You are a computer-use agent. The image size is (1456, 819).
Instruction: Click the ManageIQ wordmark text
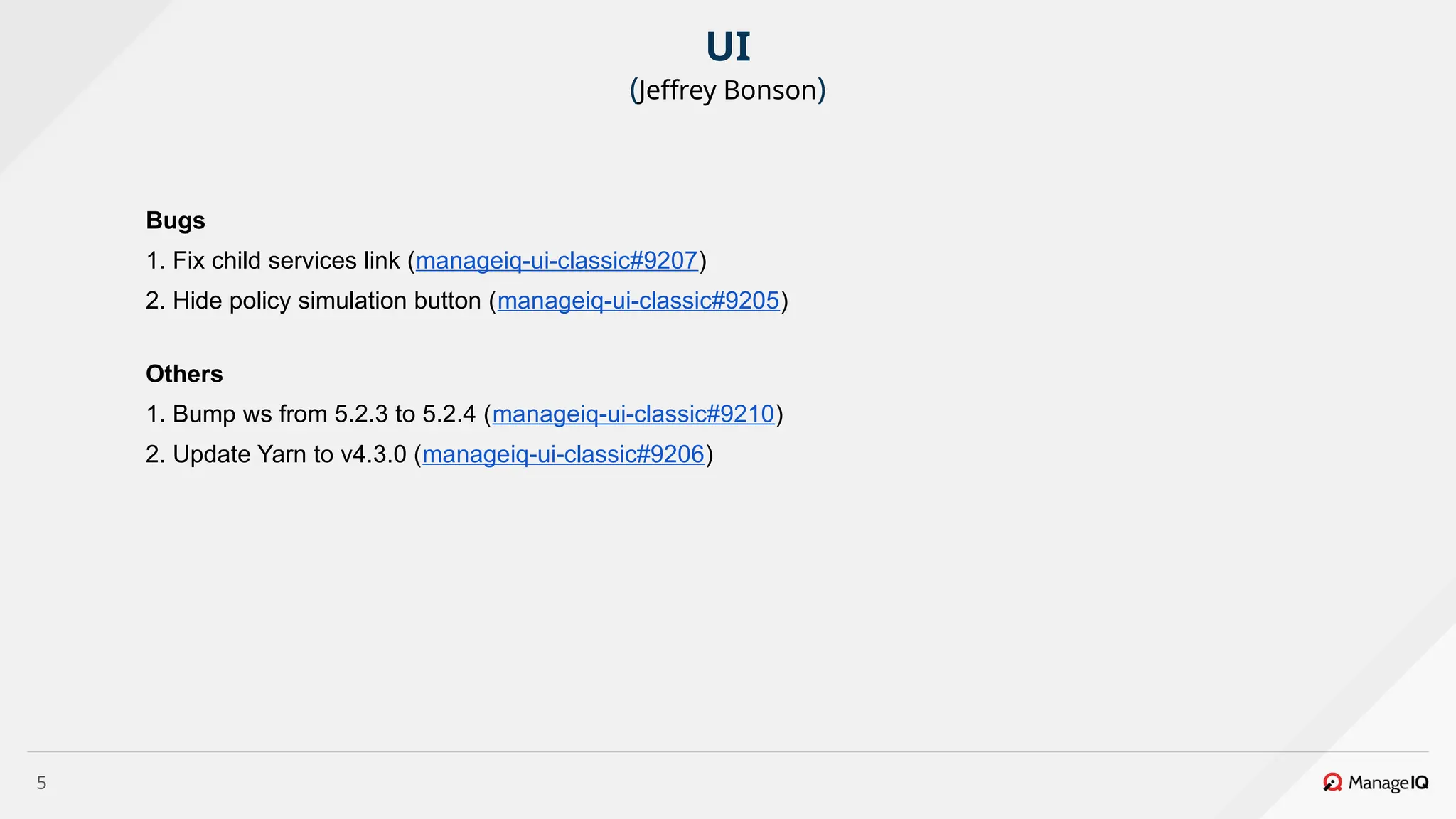point(1388,783)
